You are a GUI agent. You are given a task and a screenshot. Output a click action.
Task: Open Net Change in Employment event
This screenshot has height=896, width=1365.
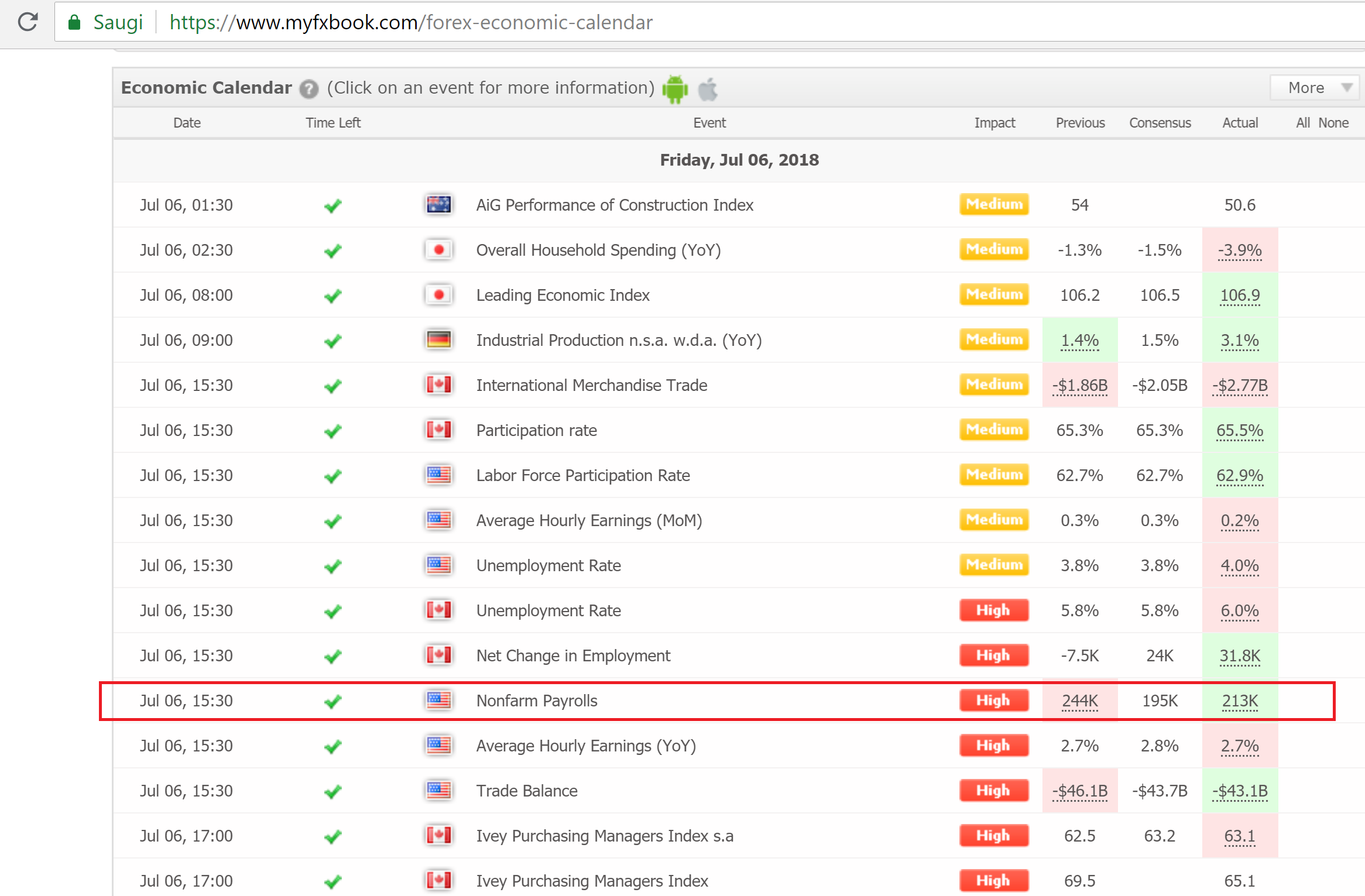pos(573,655)
